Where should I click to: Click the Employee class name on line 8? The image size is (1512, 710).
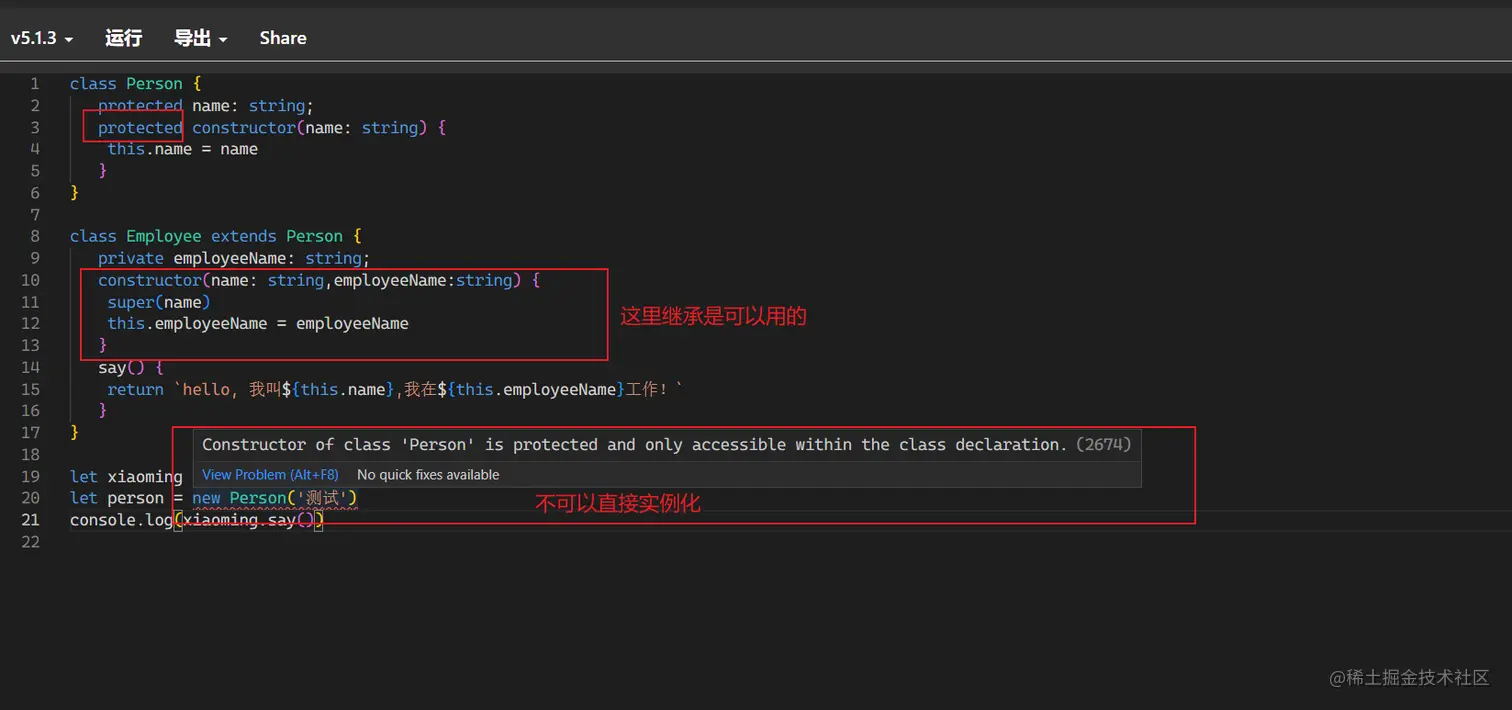pyautogui.click(x=163, y=236)
